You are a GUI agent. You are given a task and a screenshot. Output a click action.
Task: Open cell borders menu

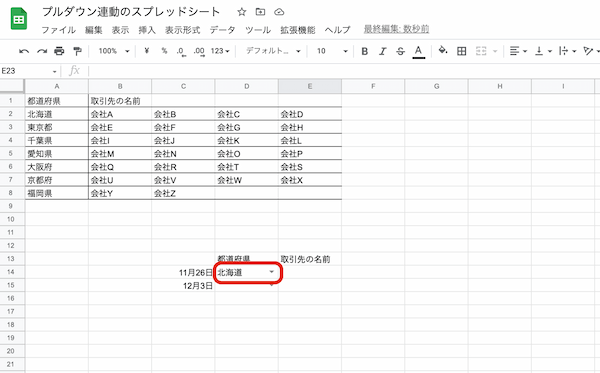point(462,51)
